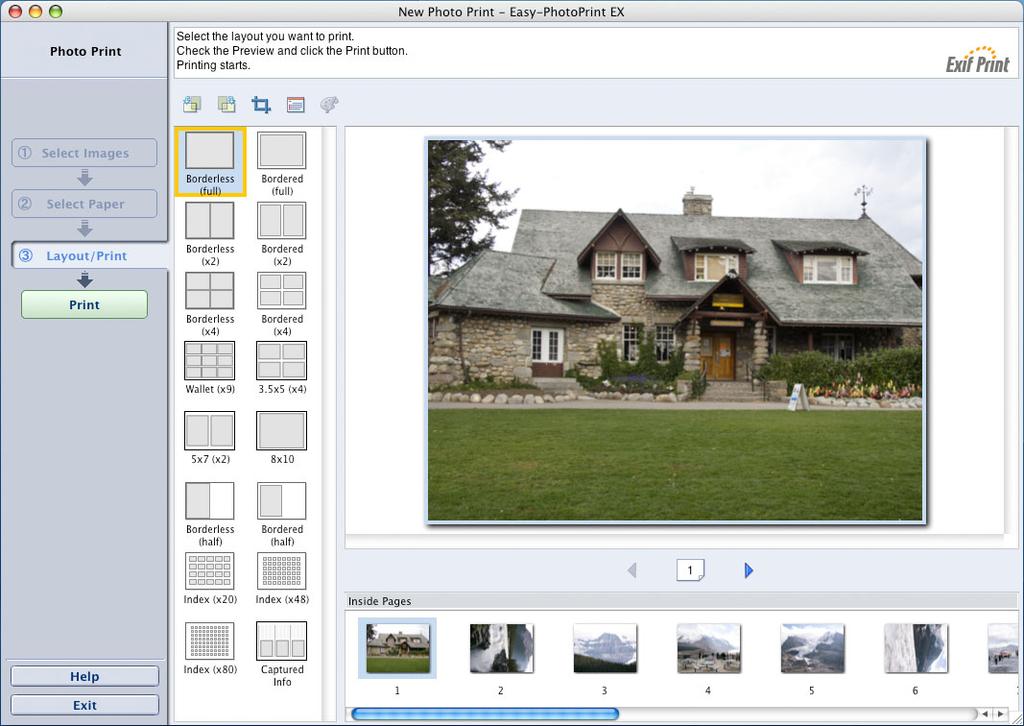Click the page number box showing 1

pyautogui.click(x=690, y=570)
